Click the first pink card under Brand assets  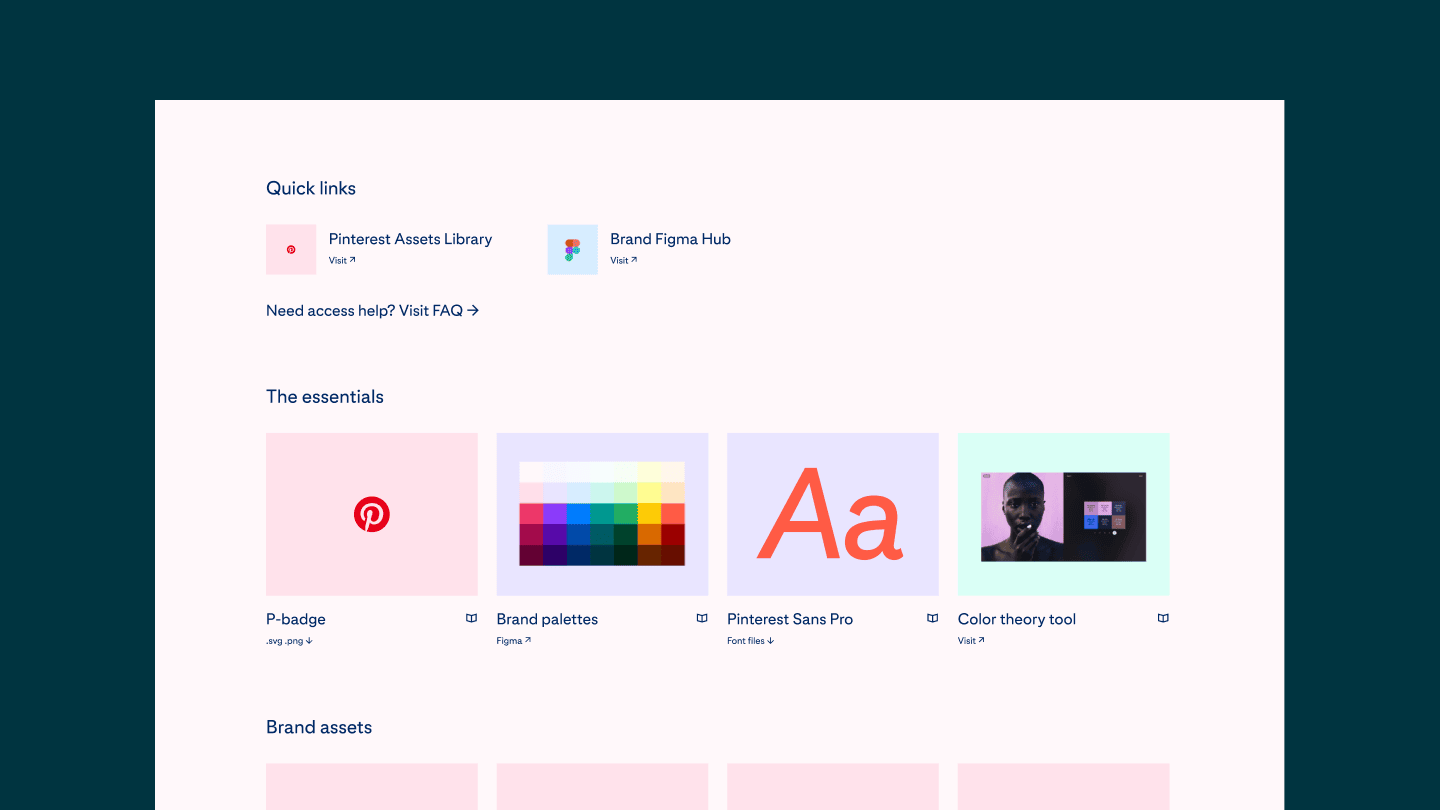click(372, 786)
